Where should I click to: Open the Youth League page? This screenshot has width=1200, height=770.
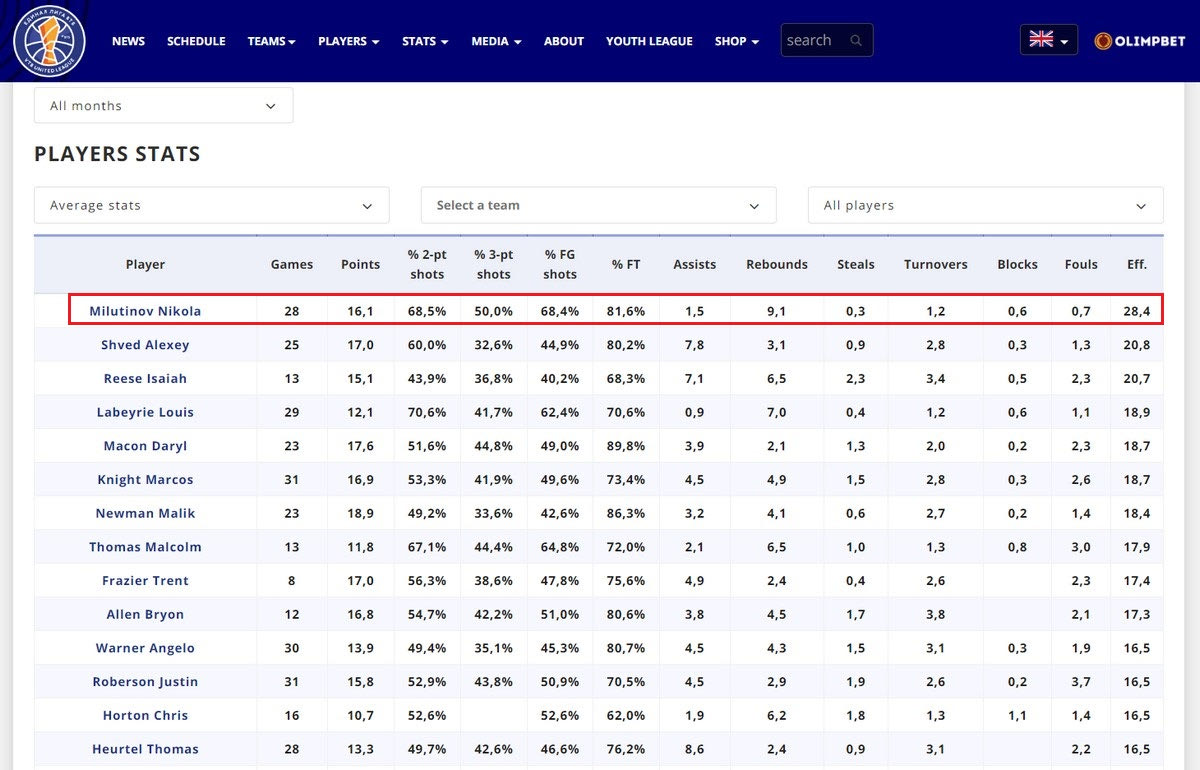(x=649, y=41)
